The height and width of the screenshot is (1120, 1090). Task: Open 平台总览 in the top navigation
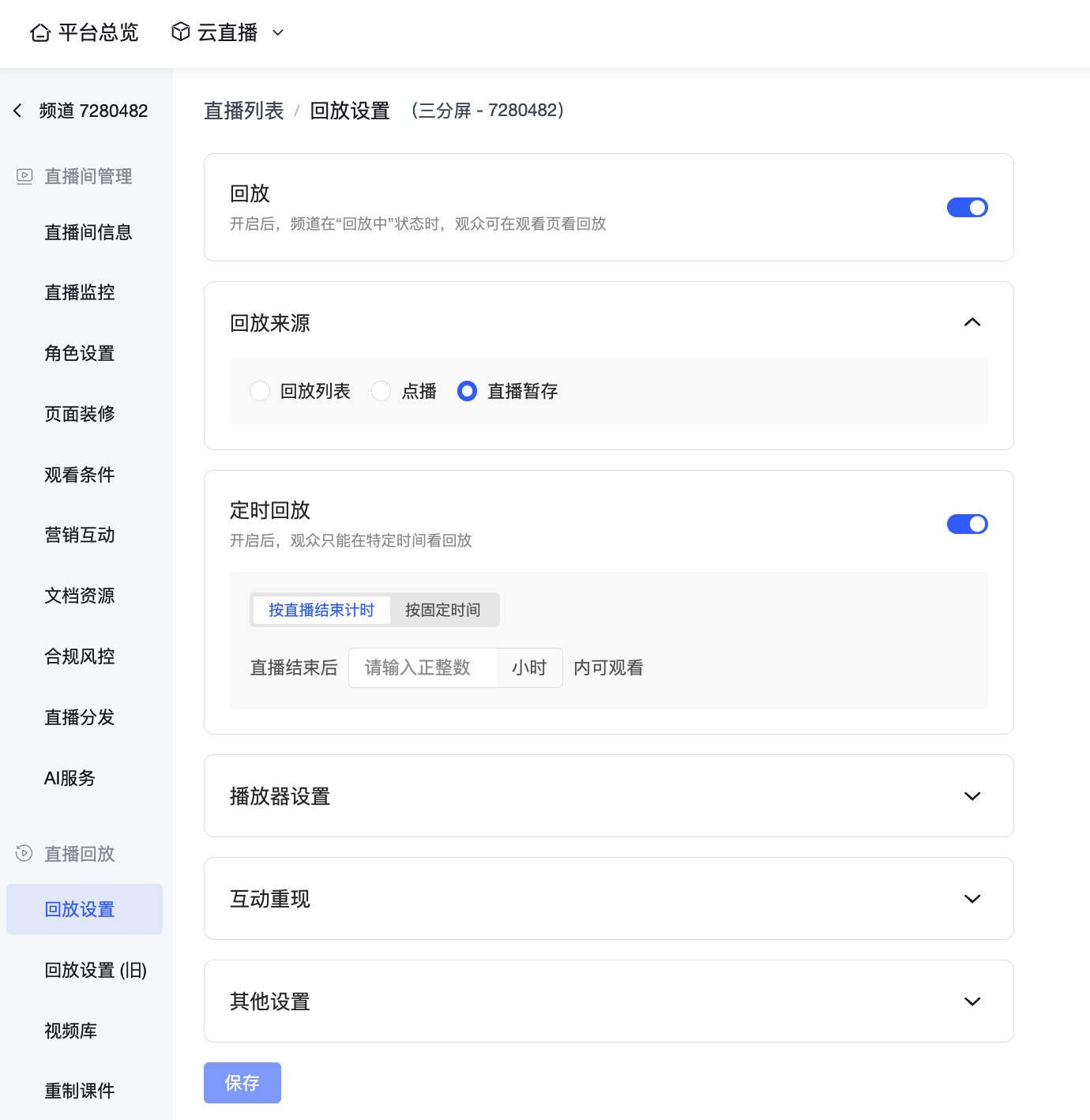pos(99,32)
